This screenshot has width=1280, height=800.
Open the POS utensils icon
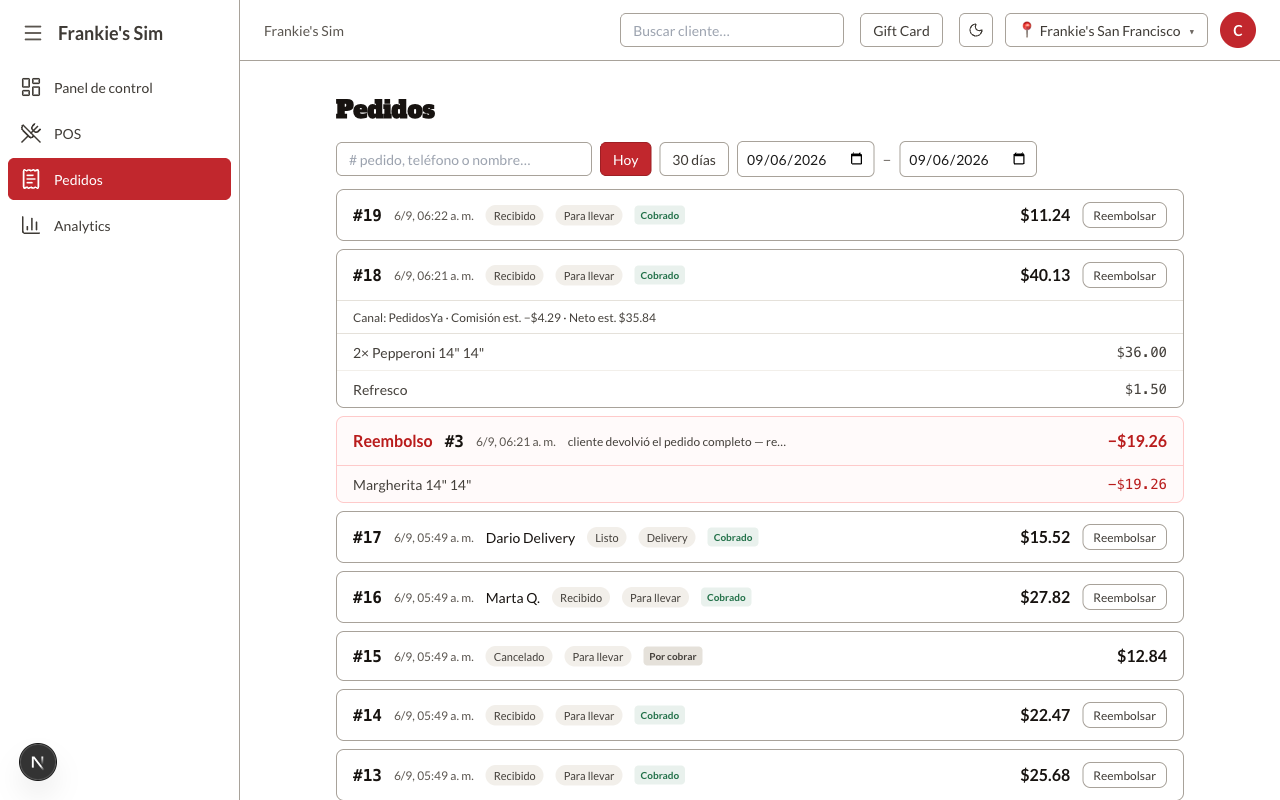(31, 133)
